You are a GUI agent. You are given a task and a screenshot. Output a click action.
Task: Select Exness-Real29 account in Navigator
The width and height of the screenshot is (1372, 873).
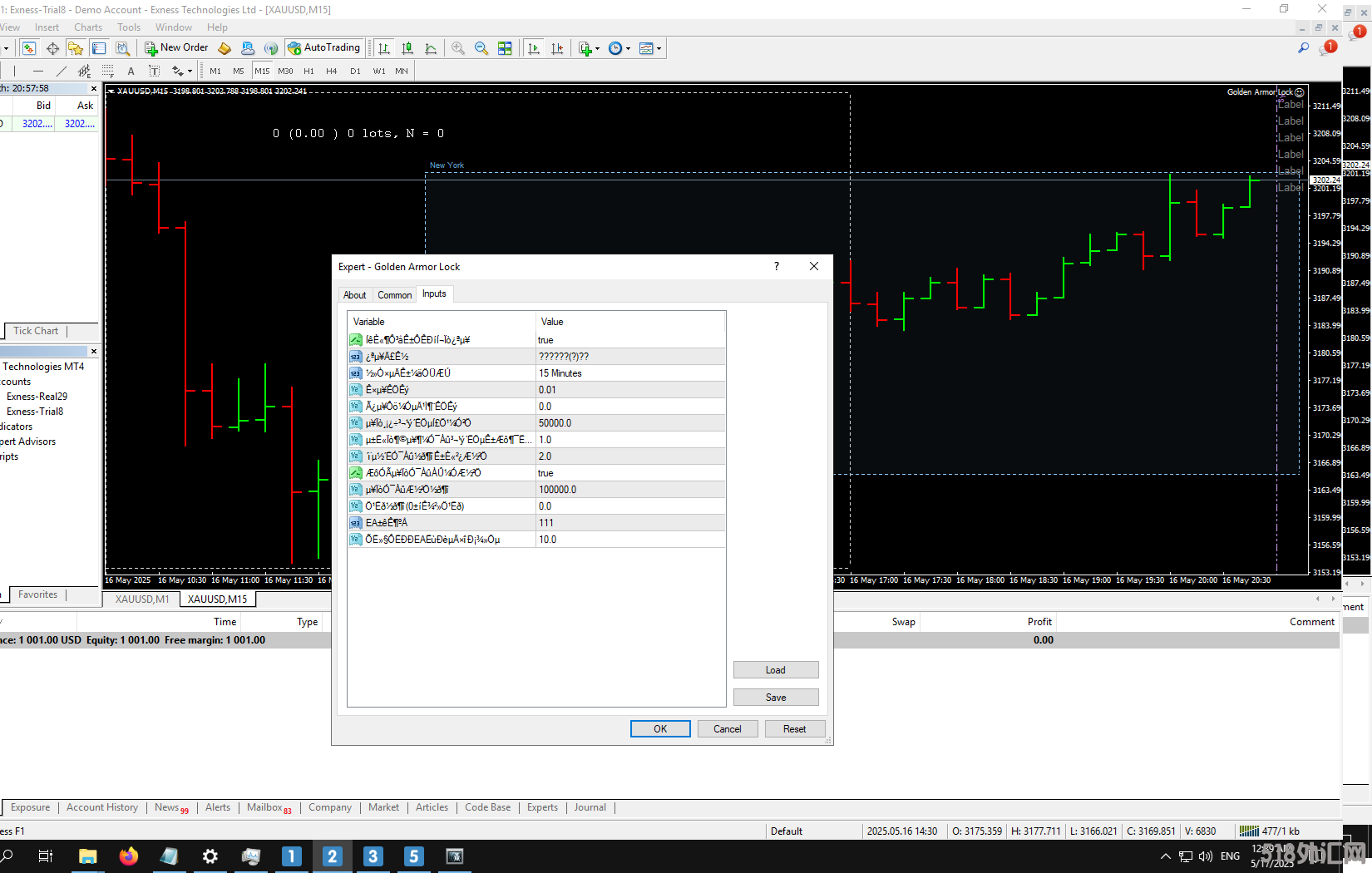[x=37, y=397]
